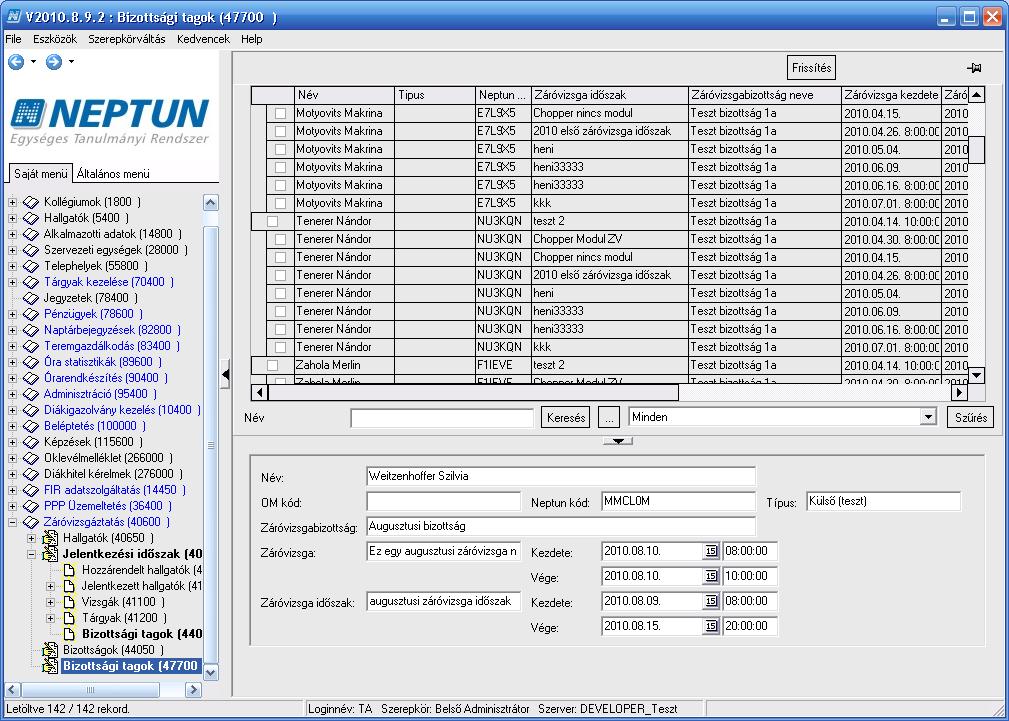Image resolution: width=1009 pixels, height=721 pixels.
Task: Click the Telephelyek folder icon
Action: (x=31, y=266)
